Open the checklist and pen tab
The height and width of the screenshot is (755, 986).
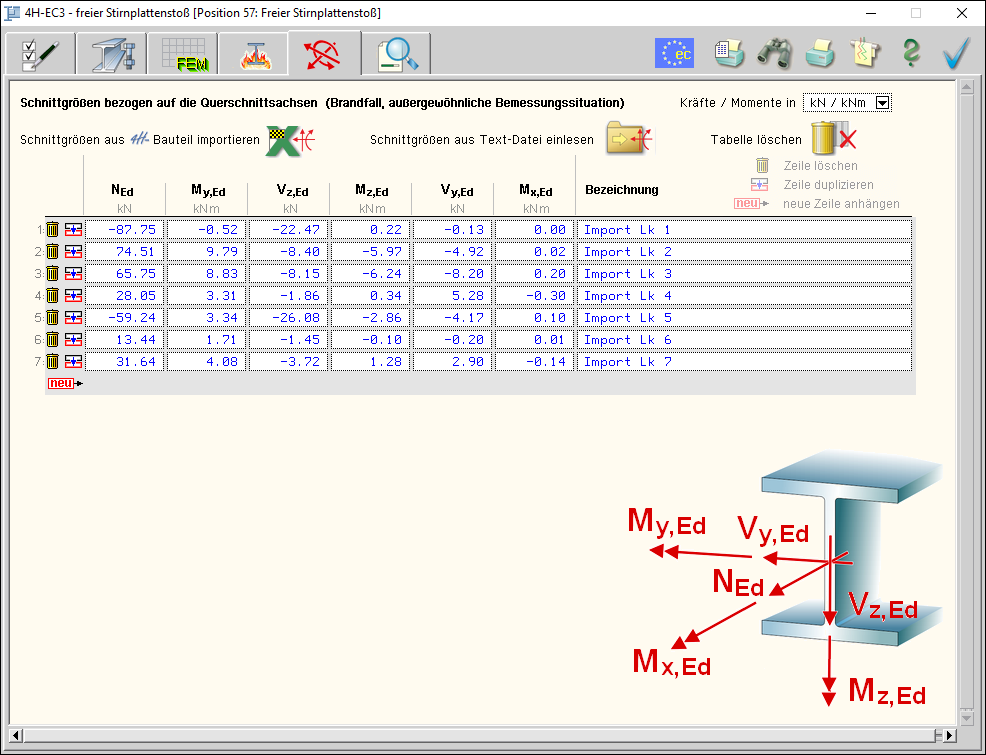[40, 54]
